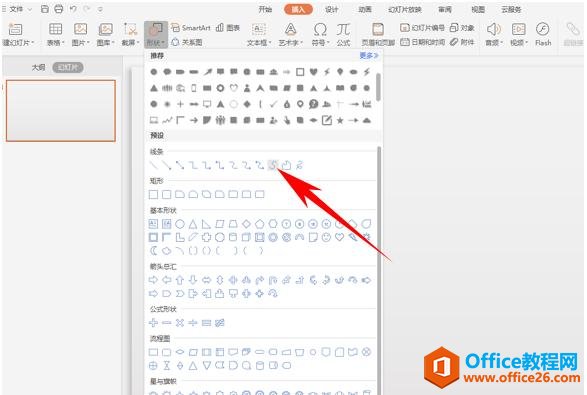Click the 对象 object button

tap(462, 27)
